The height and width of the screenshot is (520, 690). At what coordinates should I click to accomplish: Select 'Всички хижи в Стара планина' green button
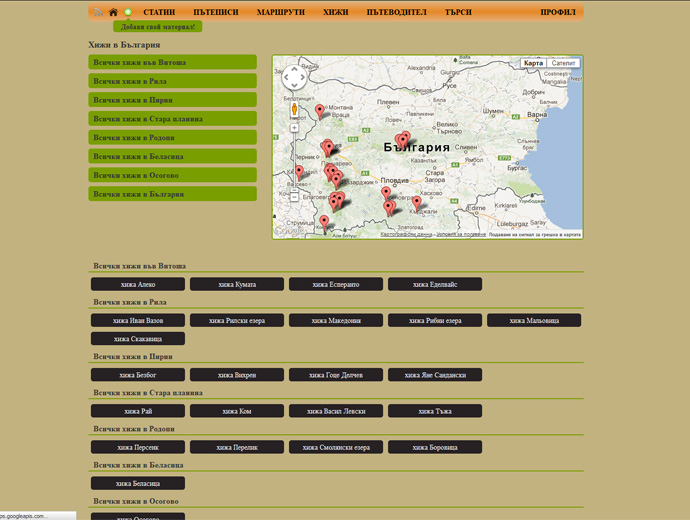(x=172, y=119)
